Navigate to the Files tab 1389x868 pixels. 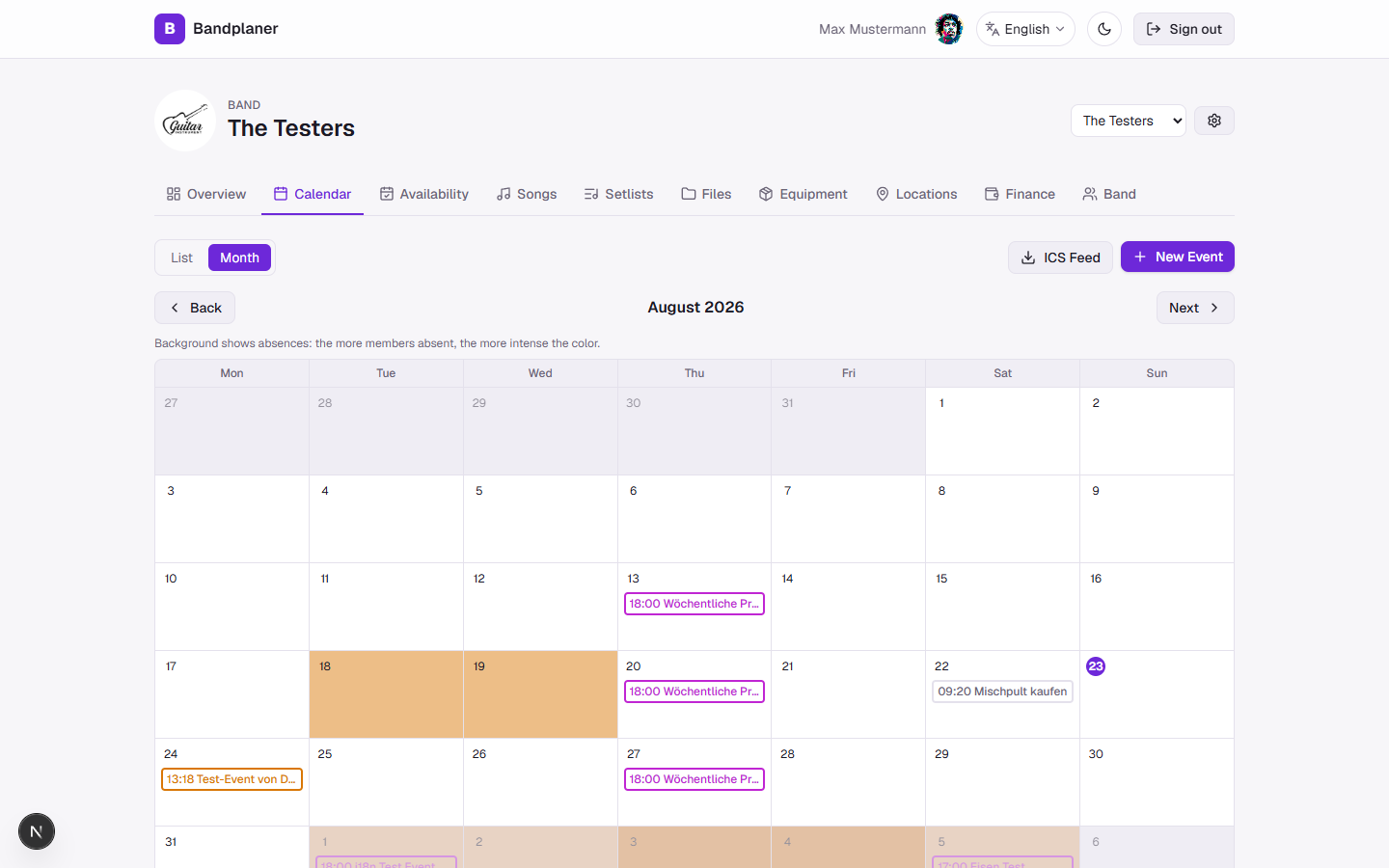click(x=706, y=194)
